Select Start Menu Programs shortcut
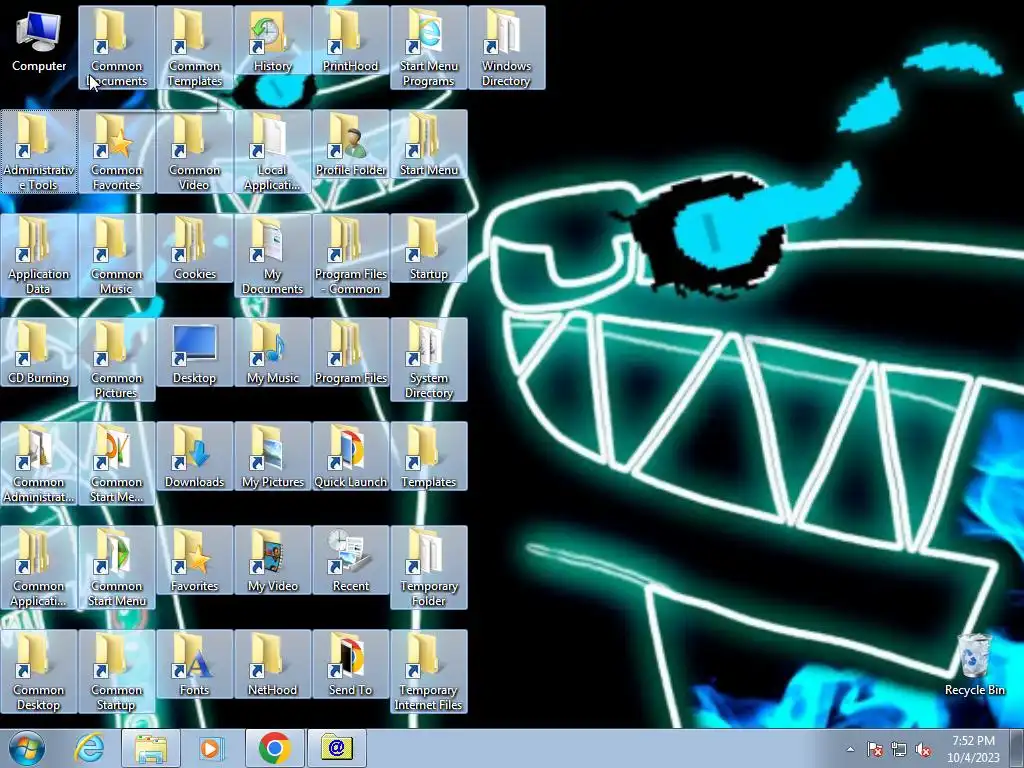 pyautogui.click(x=428, y=48)
